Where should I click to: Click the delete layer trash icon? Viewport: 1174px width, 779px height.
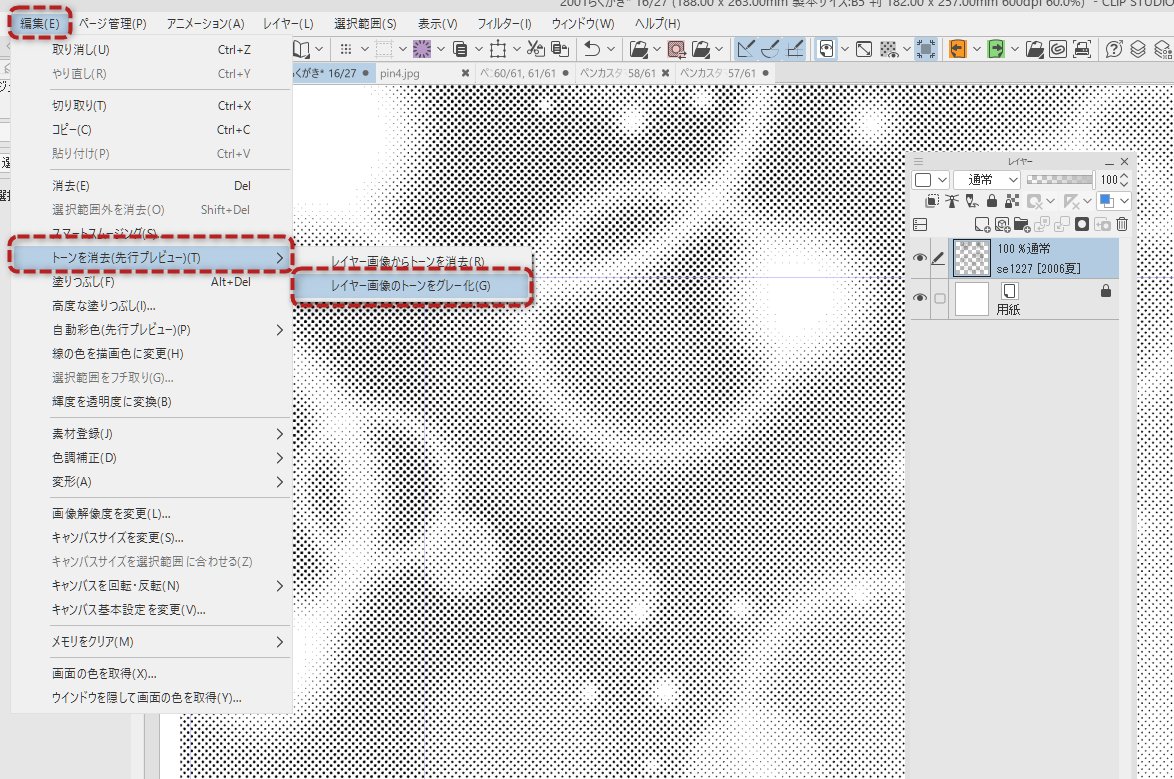tap(1122, 224)
